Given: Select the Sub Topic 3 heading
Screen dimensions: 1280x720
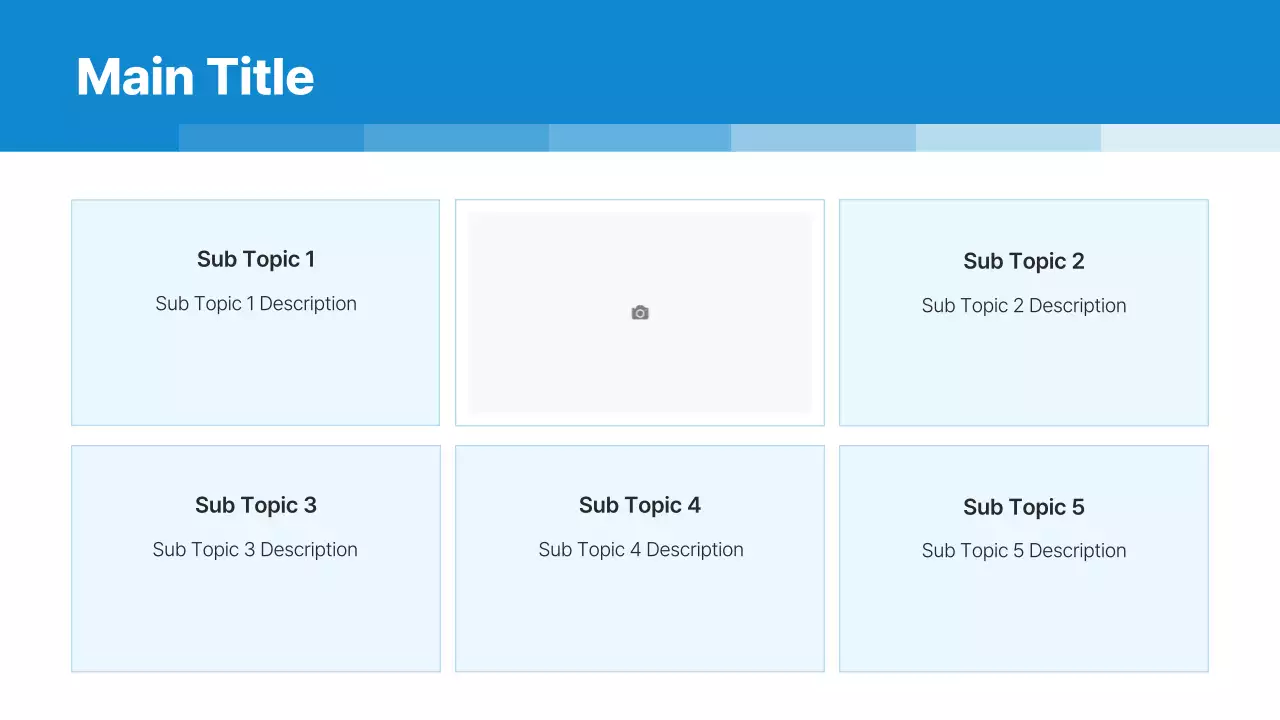Looking at the screenshot, I should 256,505.
